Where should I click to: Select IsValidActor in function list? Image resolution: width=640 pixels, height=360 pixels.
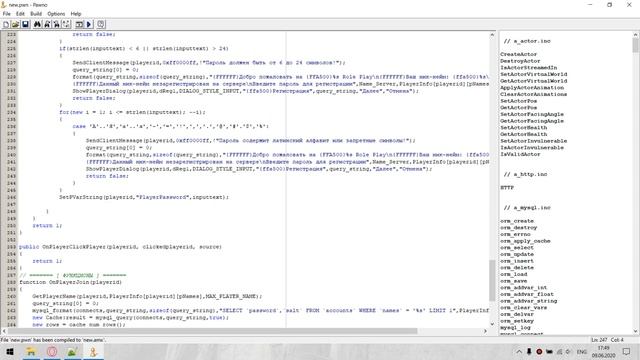pos(520,154)
